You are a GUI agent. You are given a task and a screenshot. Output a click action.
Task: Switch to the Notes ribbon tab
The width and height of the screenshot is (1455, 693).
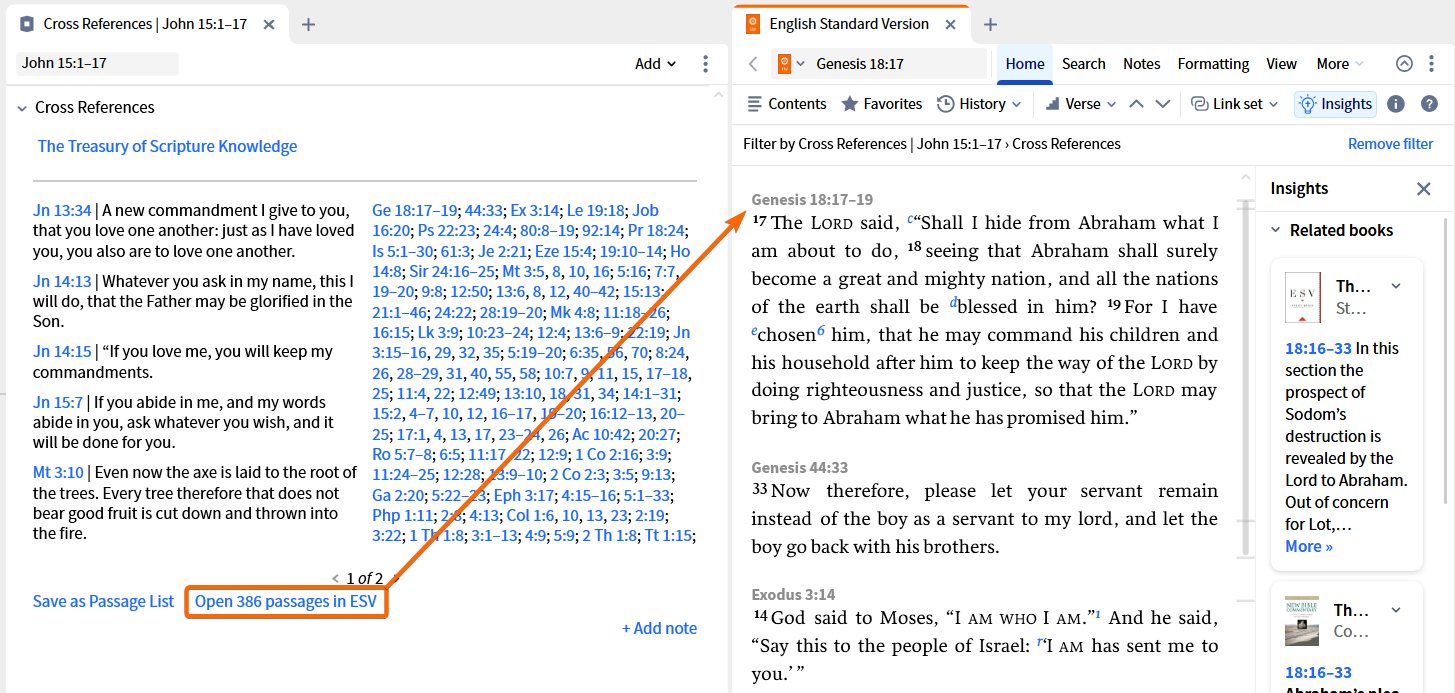tap(1141, 64)
